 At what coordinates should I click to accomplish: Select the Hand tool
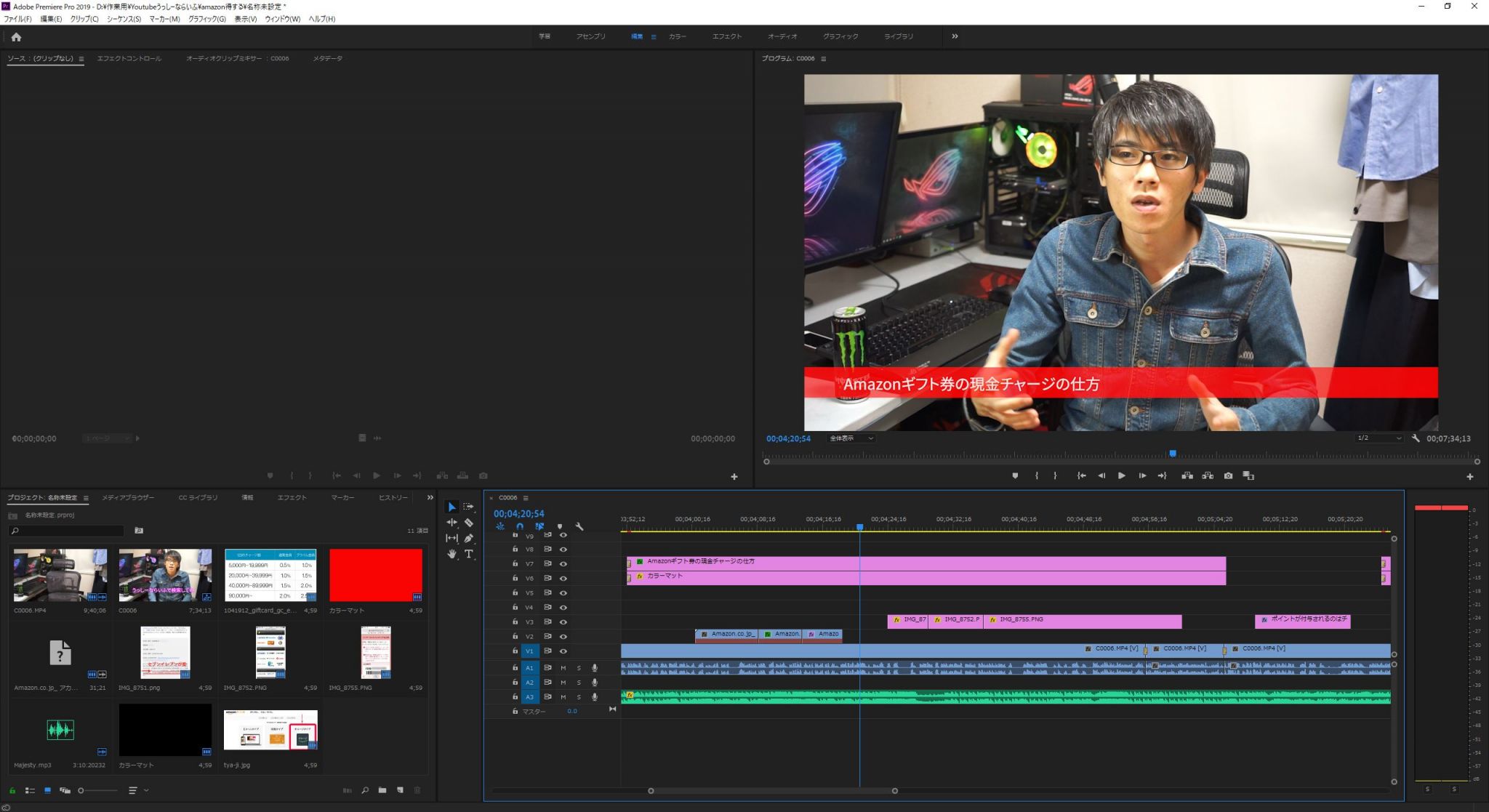451,554
